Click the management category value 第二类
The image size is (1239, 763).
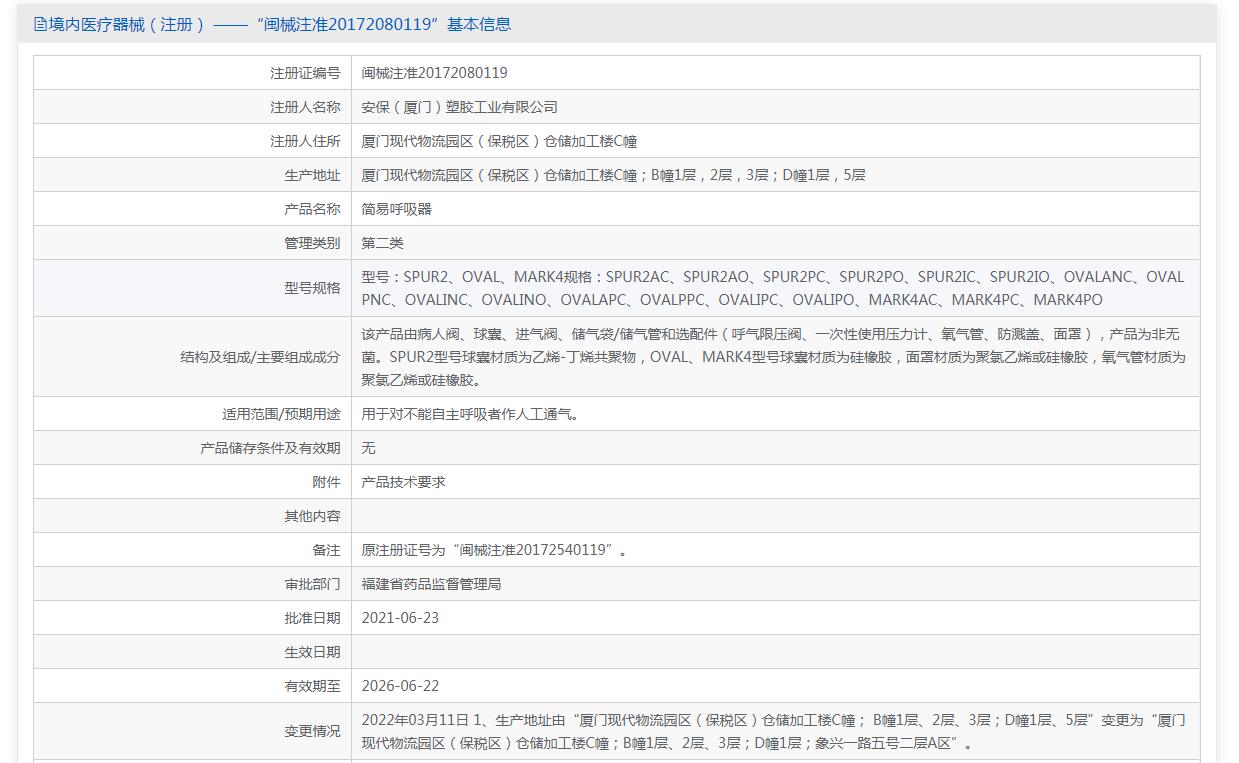click(x=383, y=243)
